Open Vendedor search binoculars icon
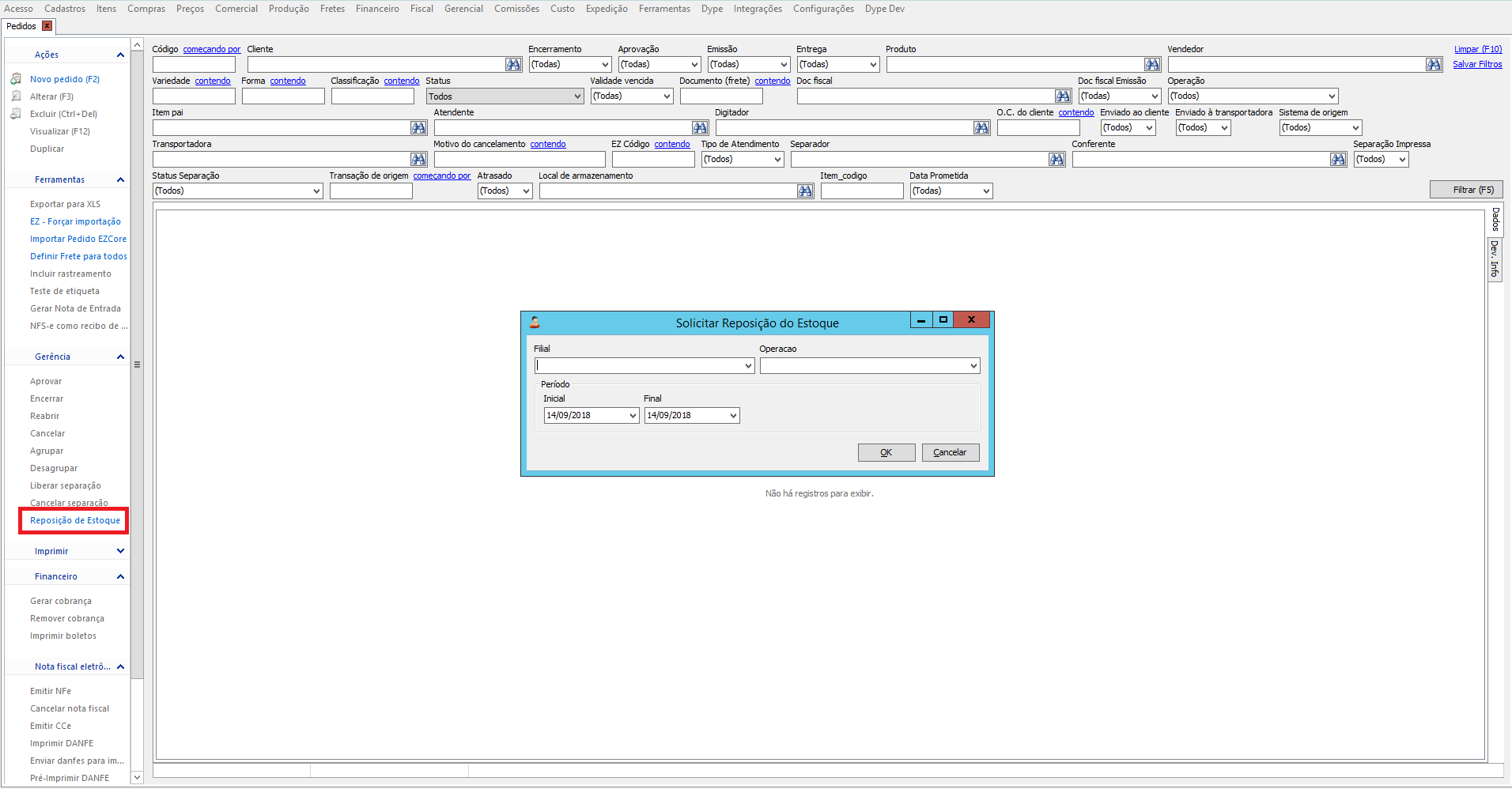This screenshot has width=1512, height=789. point(1434,65)
